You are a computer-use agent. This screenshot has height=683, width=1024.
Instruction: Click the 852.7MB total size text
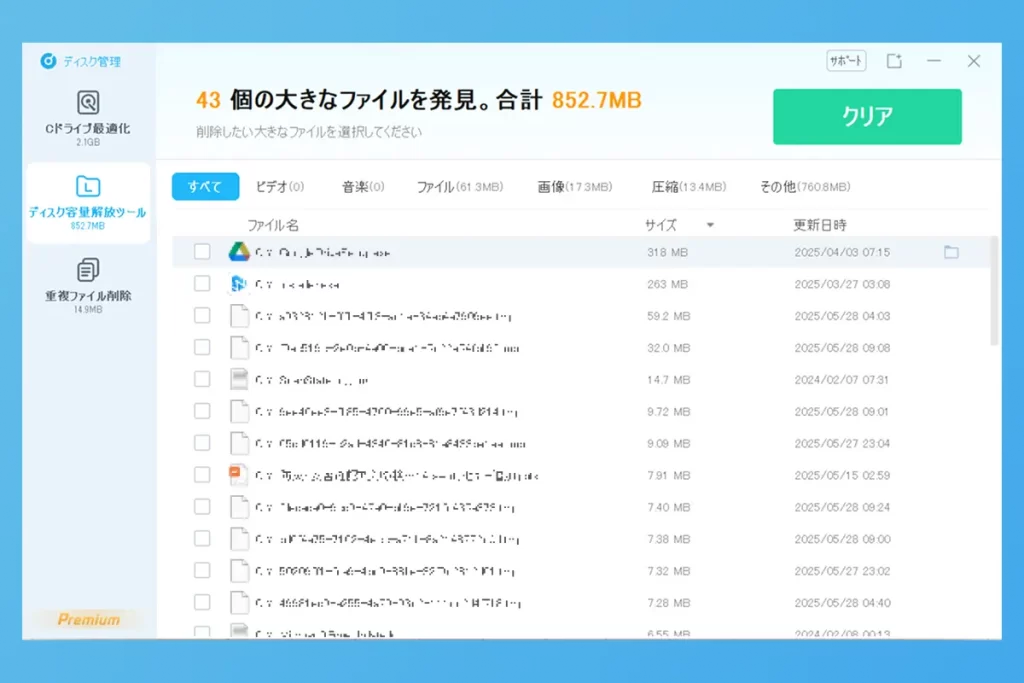[x=596, y=100]
